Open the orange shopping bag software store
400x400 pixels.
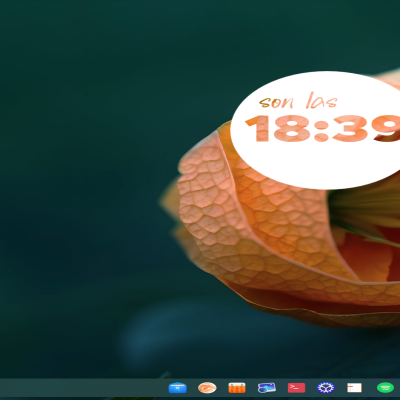tap(237, 388)
